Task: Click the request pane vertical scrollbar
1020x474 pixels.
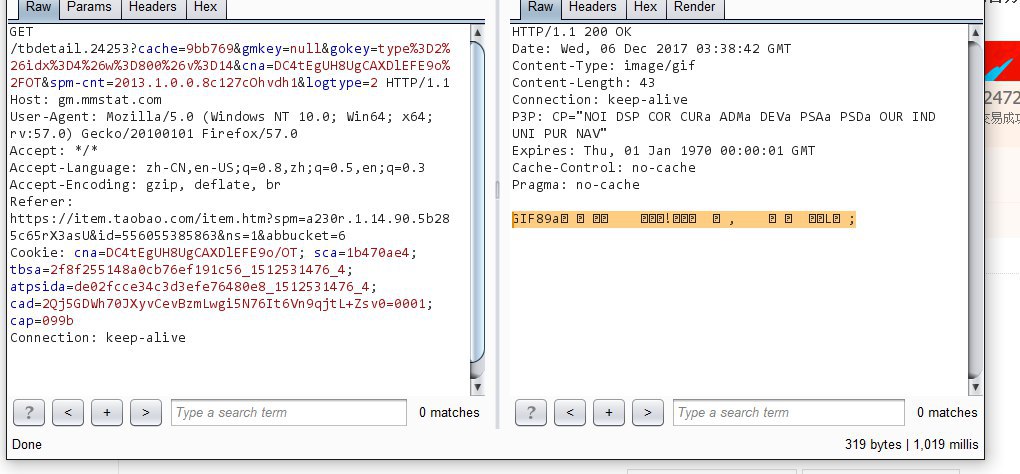Action: click(x=477, y=200)
